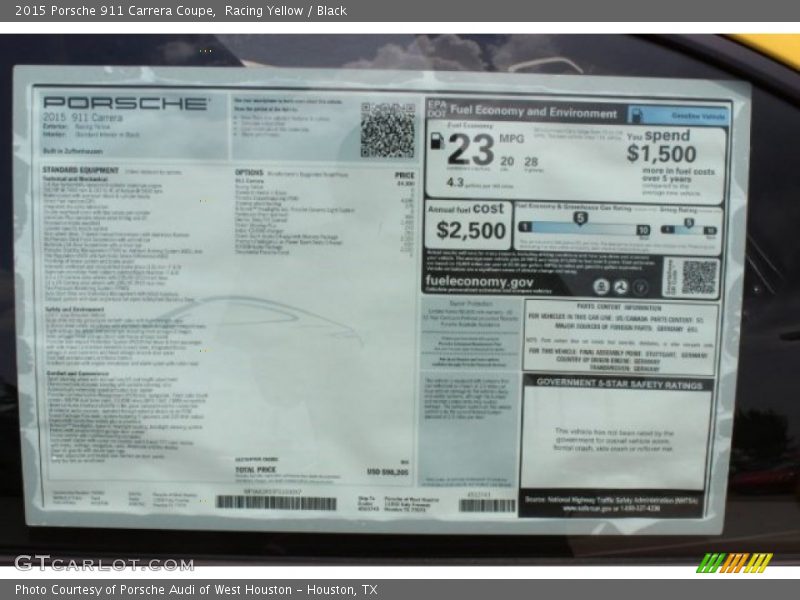Click the total price amount in USD
Screen dimensions: 800x600
tap(388, 472)
